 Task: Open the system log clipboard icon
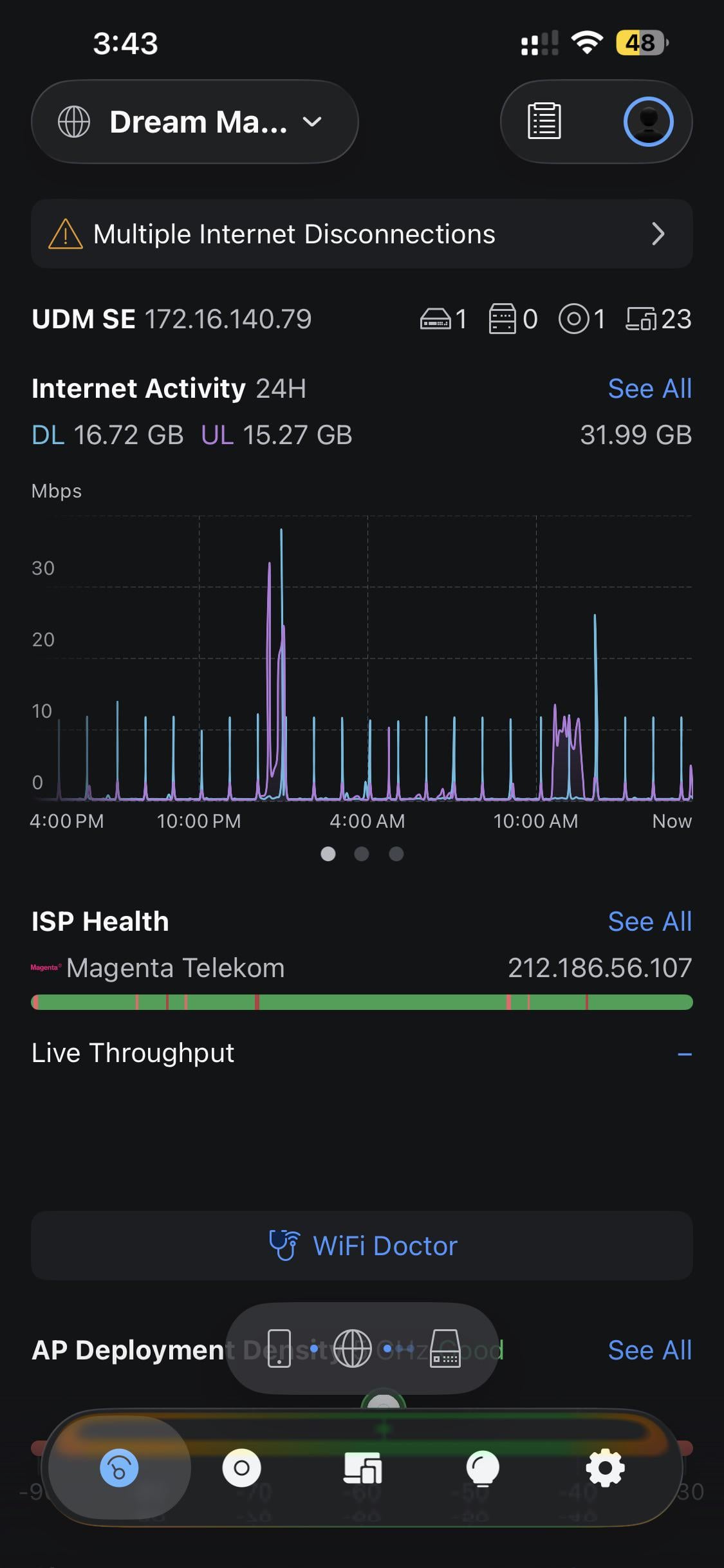click(544, 121)
